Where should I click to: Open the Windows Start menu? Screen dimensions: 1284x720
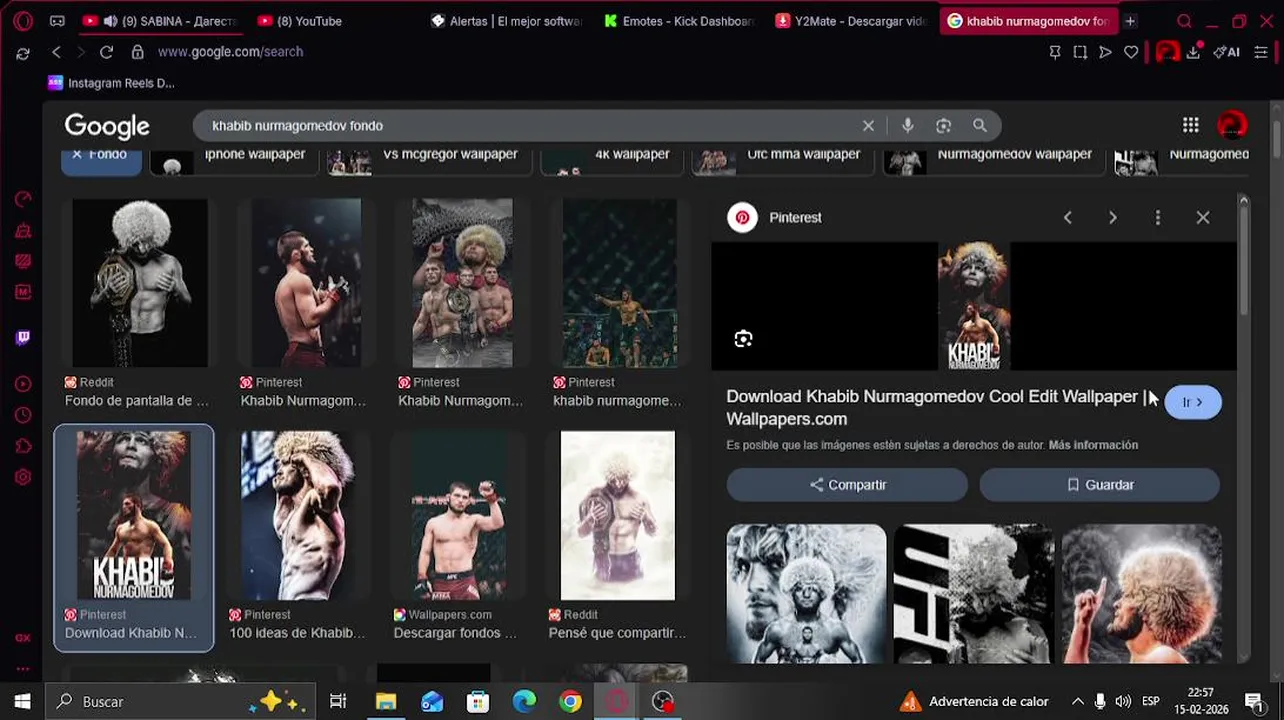(22, 702)
